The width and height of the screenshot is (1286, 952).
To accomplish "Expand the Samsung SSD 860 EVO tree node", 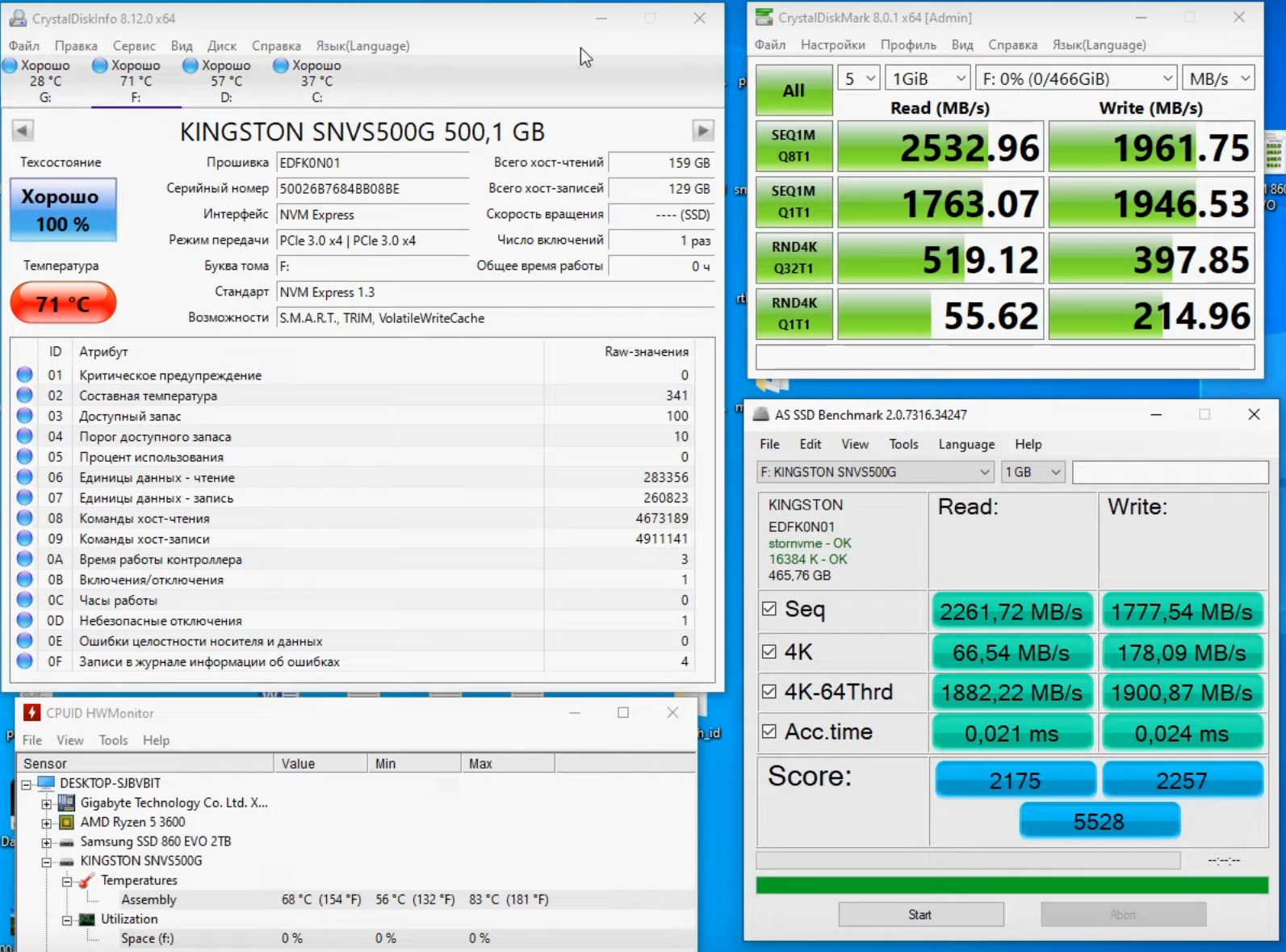I will tap(47, 842).
